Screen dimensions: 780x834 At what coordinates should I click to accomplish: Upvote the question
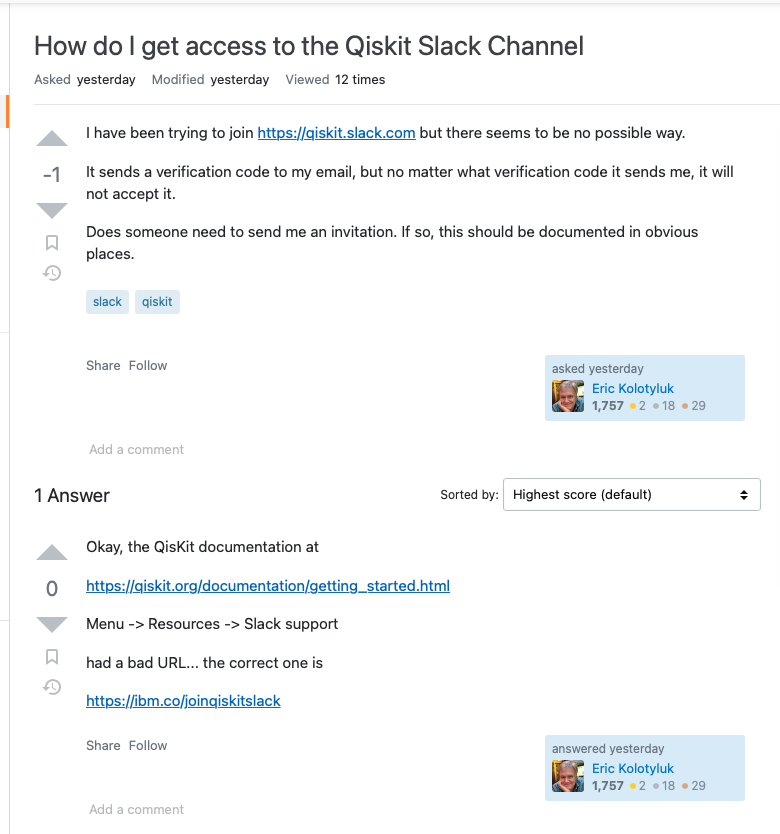[x=52, y=139]
